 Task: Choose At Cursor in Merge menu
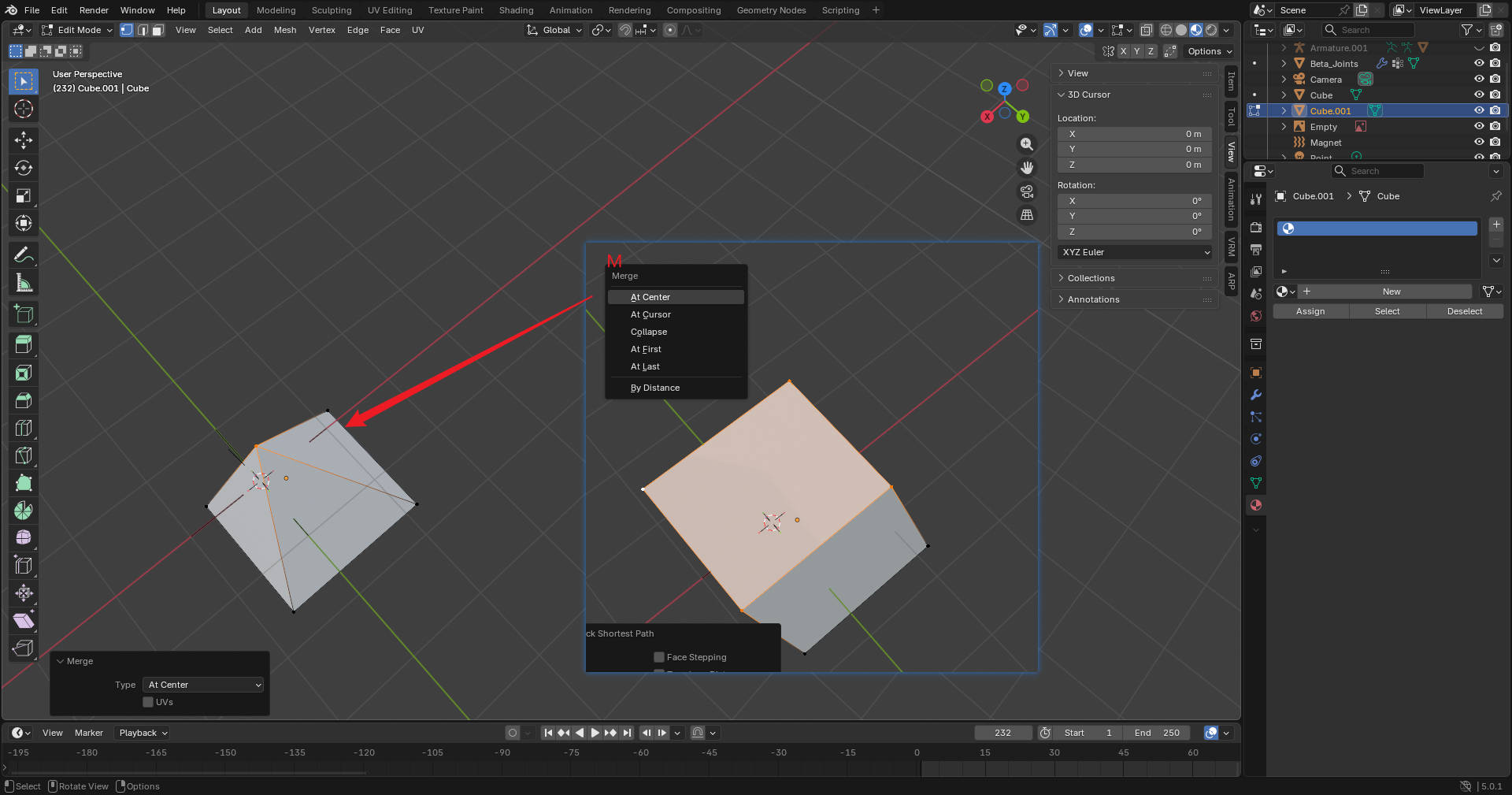pos(676,314)
